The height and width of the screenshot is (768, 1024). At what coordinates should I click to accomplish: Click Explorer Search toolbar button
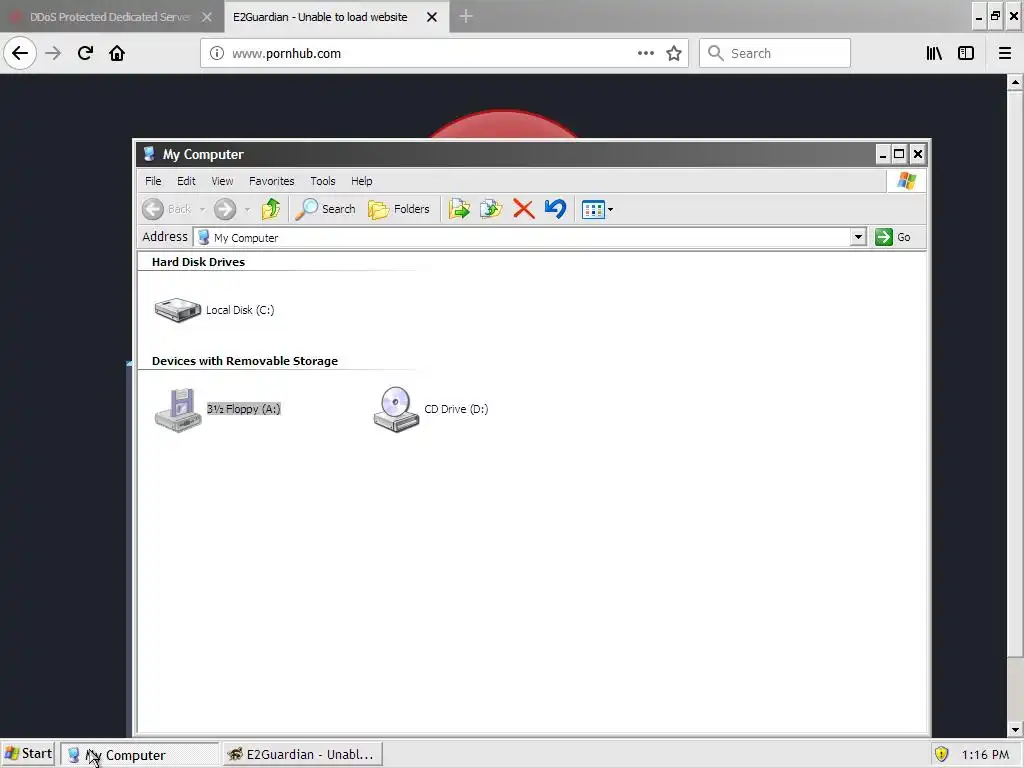tap(325, 209)
